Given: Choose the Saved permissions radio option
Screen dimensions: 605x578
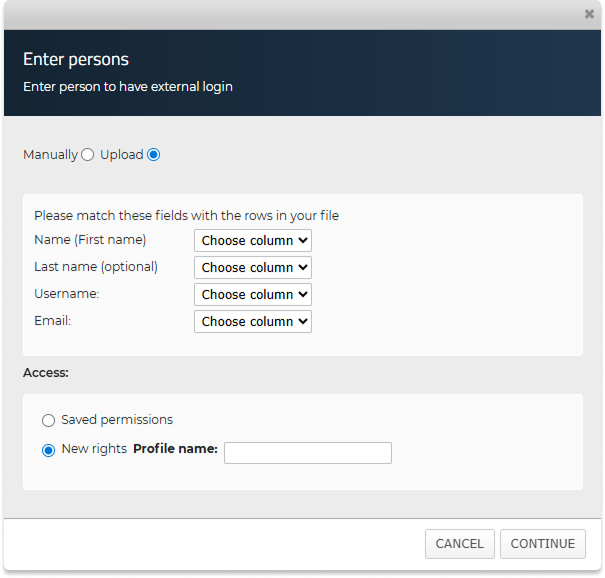Looking at the screenshot, I should pos(48,420).
